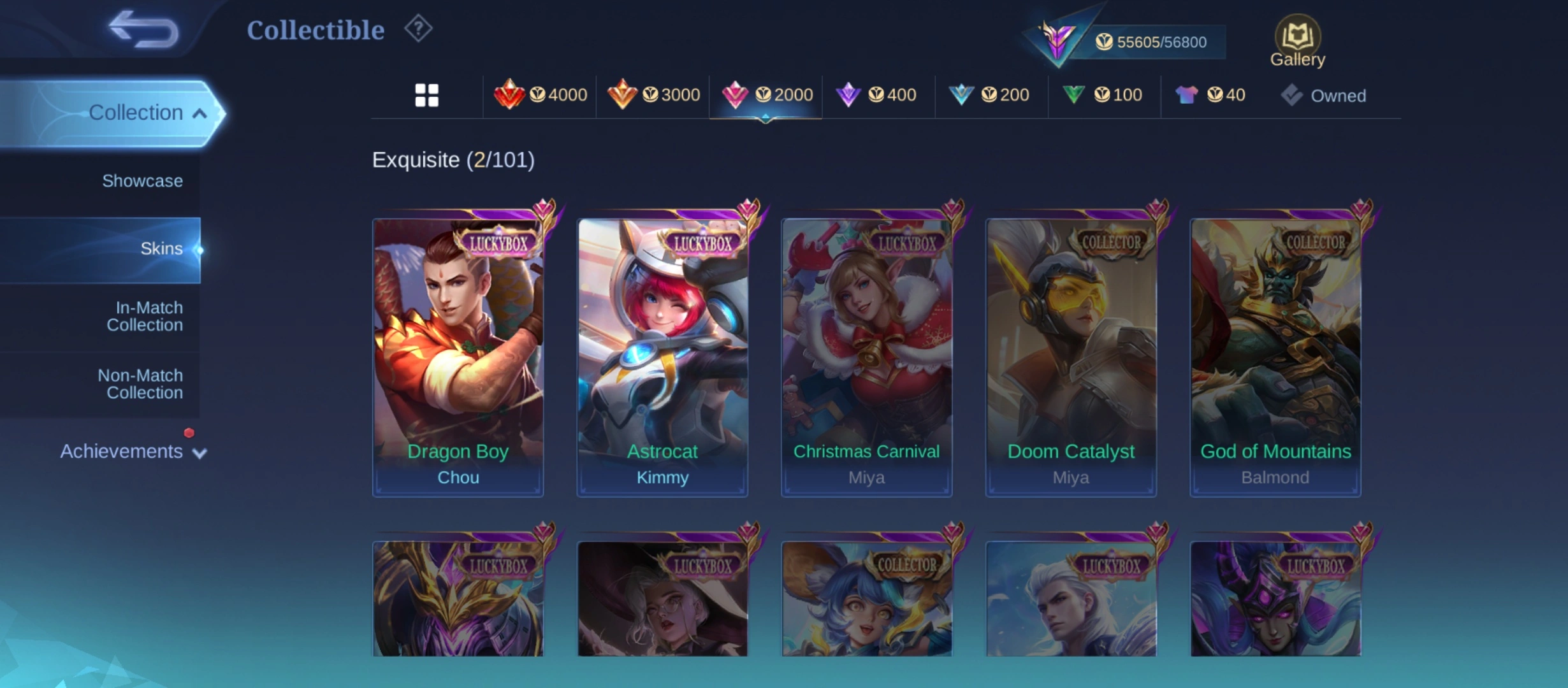Screen dimensions: 1568x688
Task: Filter by the 3000 orange gem tier
Action: tap(653, 95)
